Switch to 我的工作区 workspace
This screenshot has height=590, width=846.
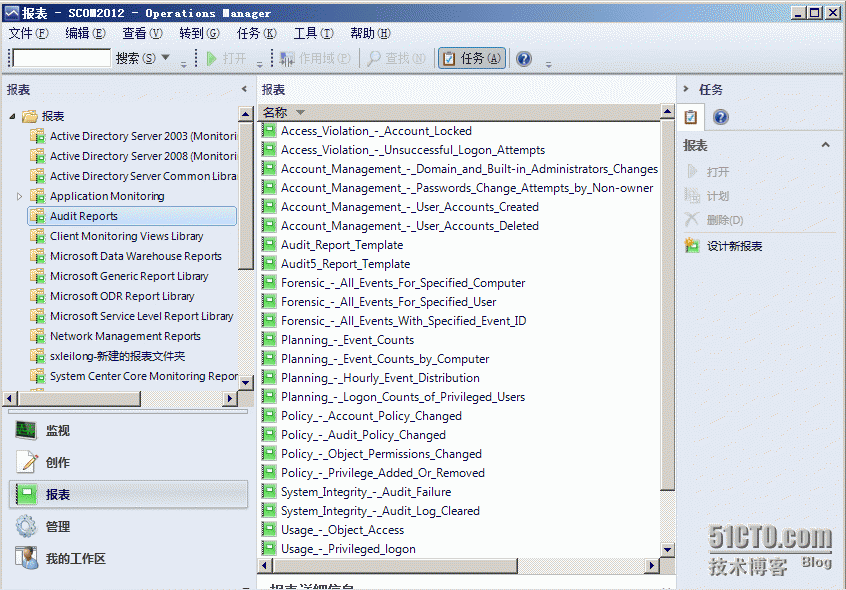(128, 558)
